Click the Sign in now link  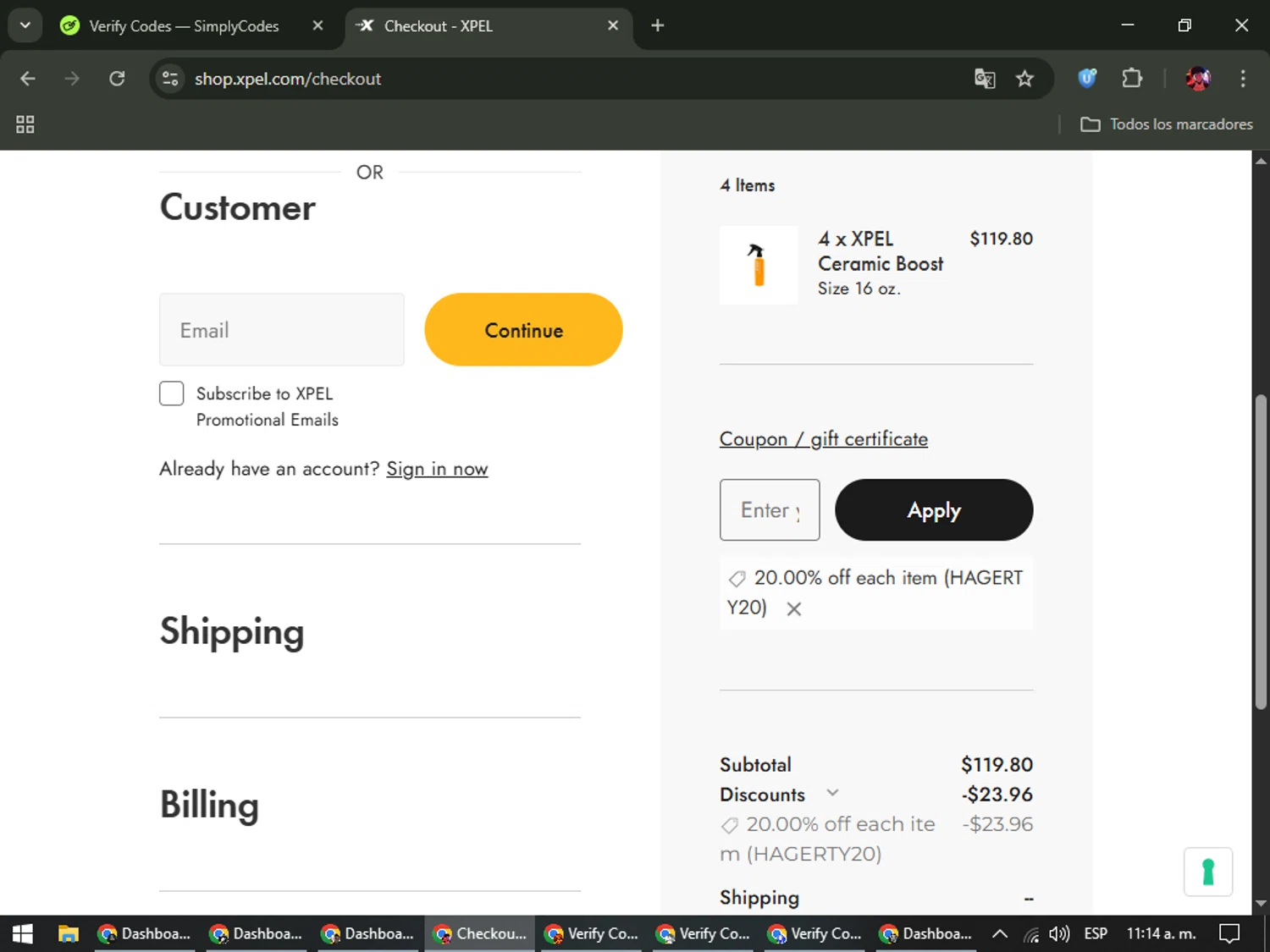click(437, 469)
